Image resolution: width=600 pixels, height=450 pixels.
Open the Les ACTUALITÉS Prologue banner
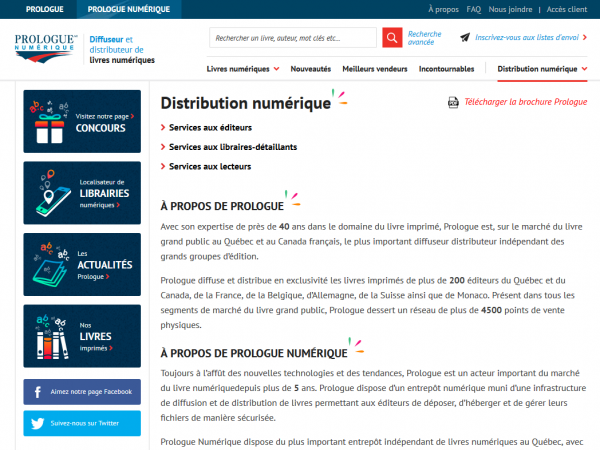point(82,264)
